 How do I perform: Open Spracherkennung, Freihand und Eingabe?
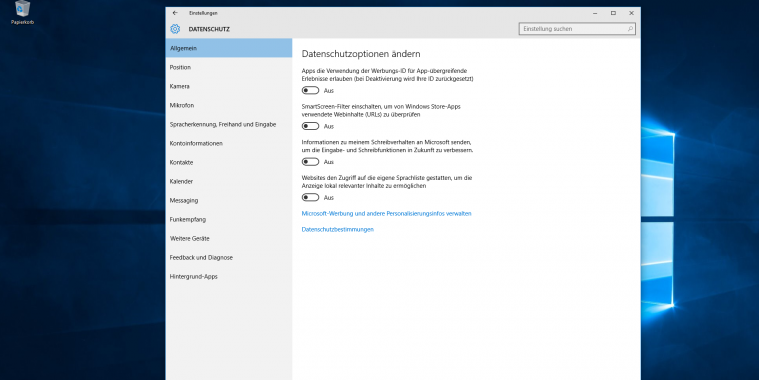[x=229, y=125]
